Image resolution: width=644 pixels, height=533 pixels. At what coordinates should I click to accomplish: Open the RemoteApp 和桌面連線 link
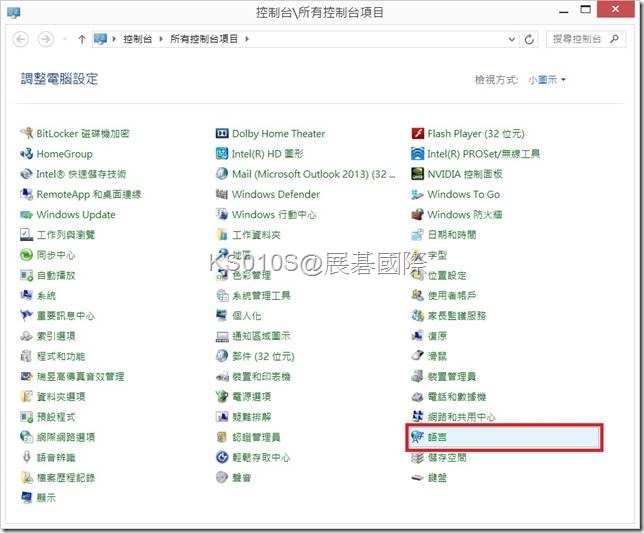click(x=89, y=194)
